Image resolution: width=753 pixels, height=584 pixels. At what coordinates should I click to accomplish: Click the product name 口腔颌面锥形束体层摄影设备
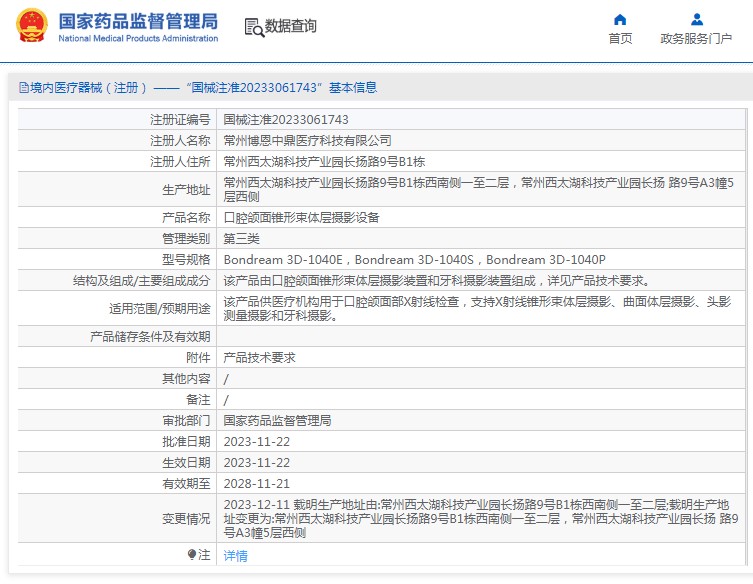[x=301, y=217]
